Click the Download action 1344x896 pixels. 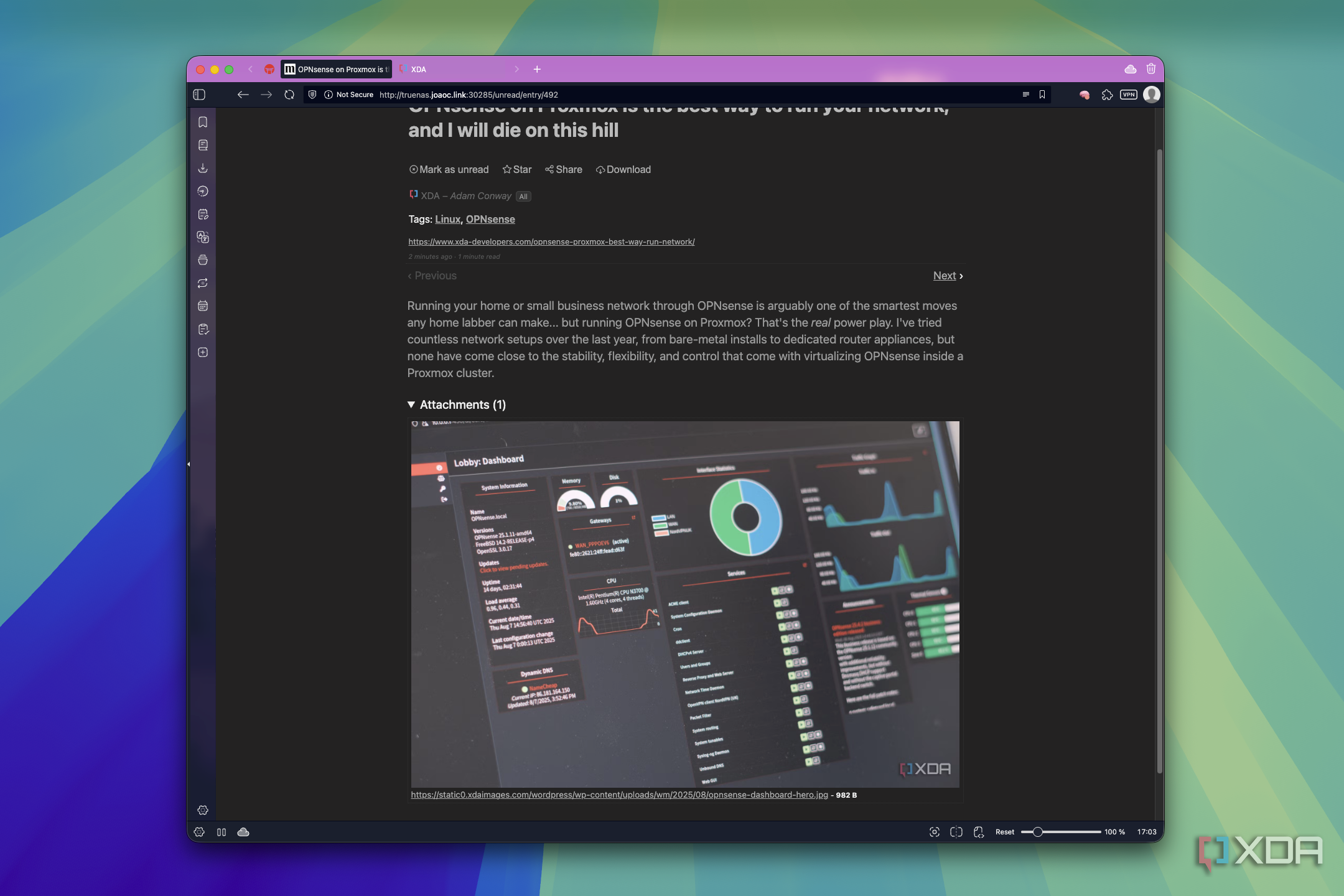point(623,170)
